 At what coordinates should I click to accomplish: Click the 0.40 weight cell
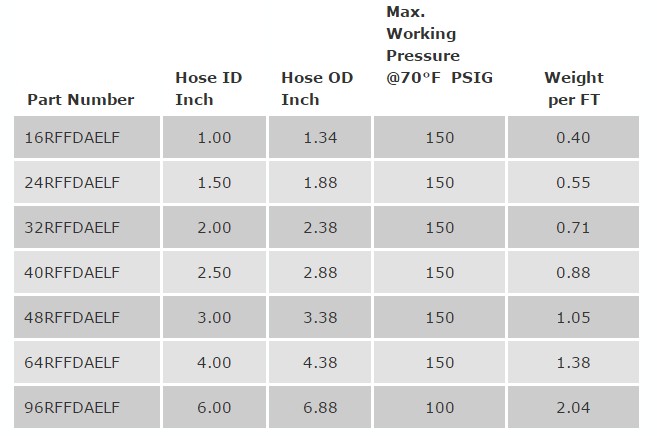pos(574,137)
